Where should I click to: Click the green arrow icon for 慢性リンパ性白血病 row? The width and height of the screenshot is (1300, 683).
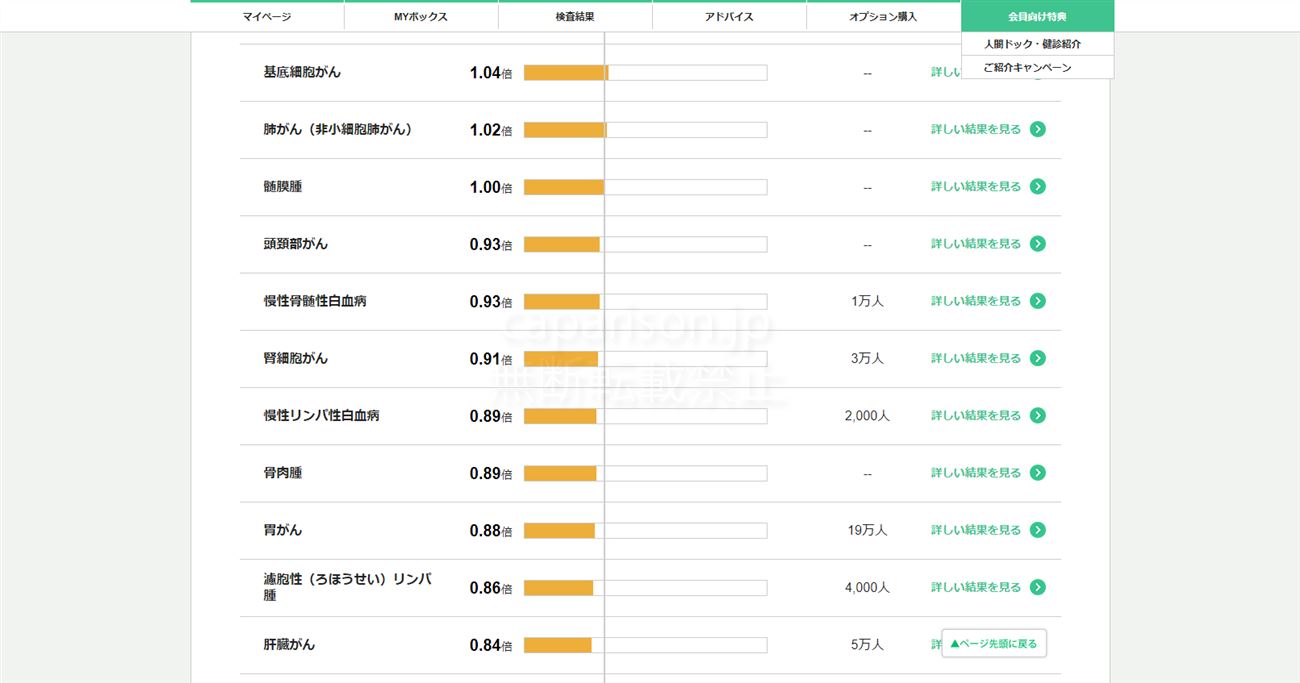[x=1038, y=415]
